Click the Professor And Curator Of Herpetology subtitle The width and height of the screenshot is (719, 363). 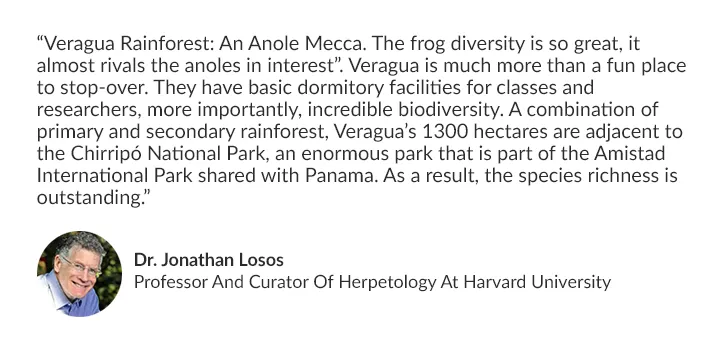[285, 282]
